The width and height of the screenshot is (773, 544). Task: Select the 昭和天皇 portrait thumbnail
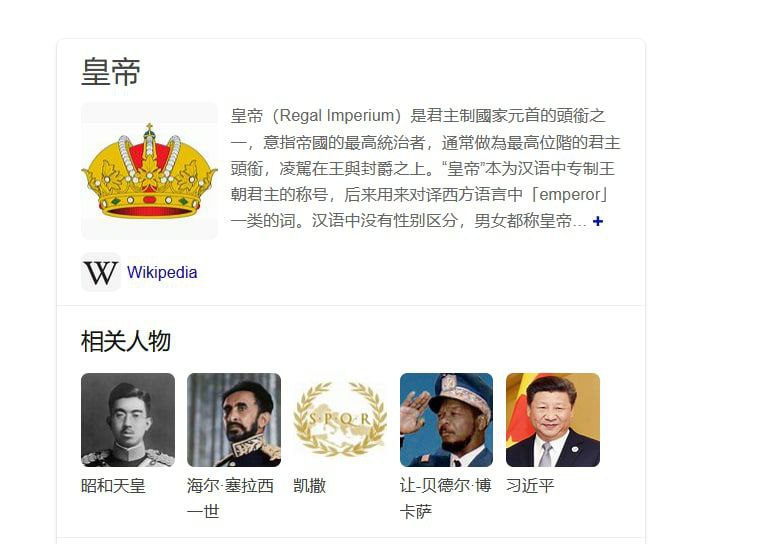point(128,420)
